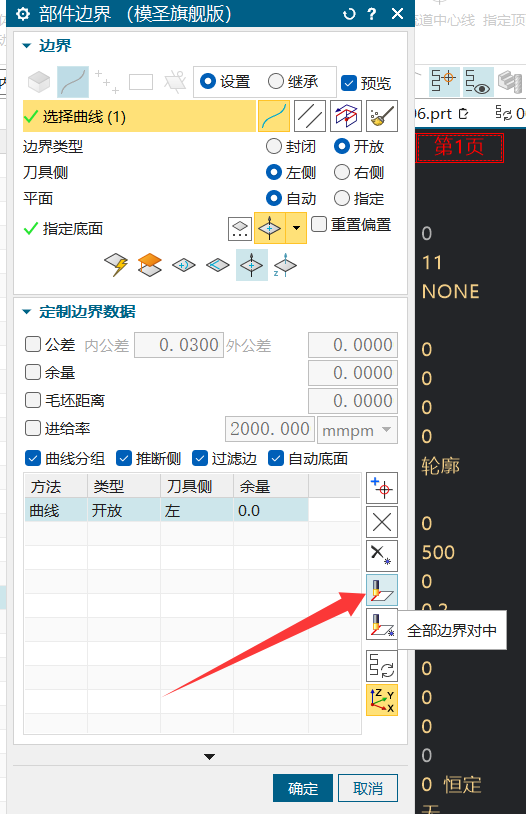
Task: Click the tool-on-boundary centering icon
Action: coord(382,590)
